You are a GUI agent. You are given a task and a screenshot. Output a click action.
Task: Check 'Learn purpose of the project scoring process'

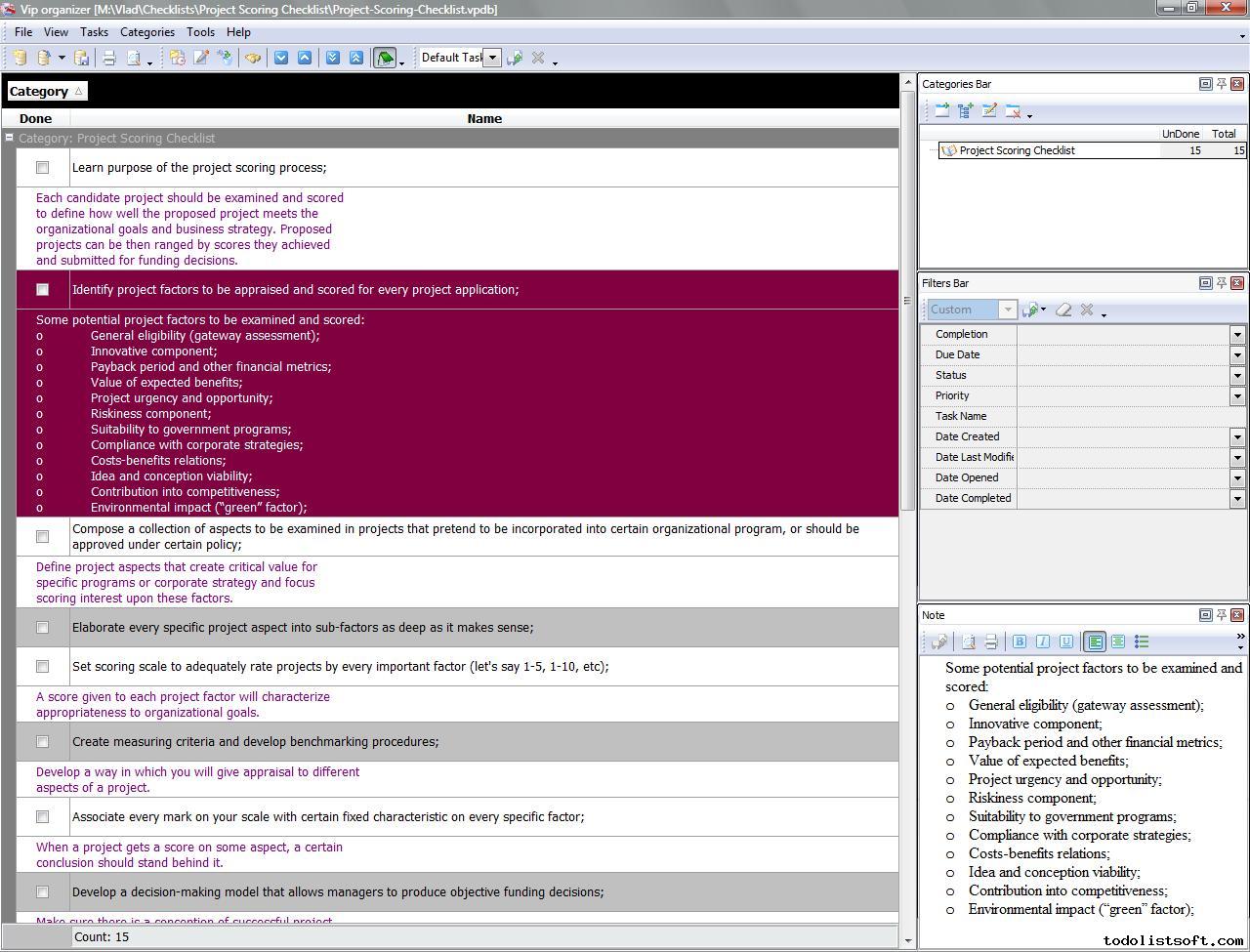(42, 168)
